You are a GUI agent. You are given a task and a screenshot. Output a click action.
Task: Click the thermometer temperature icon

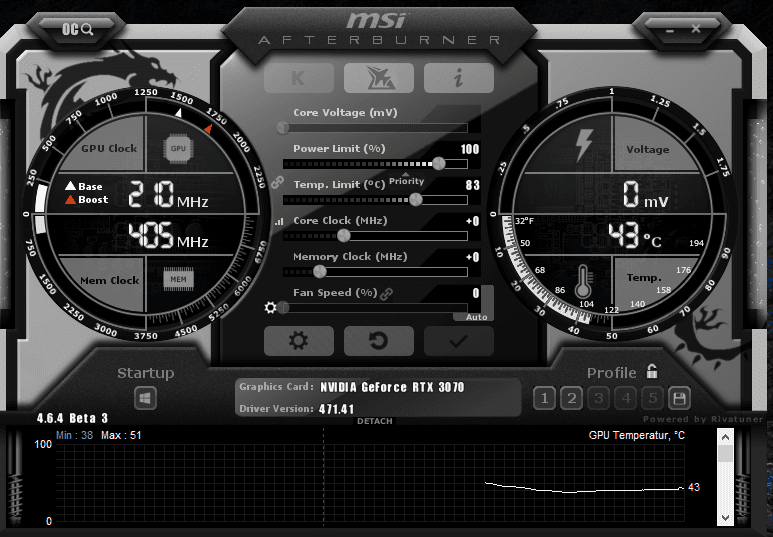(584, 282)
